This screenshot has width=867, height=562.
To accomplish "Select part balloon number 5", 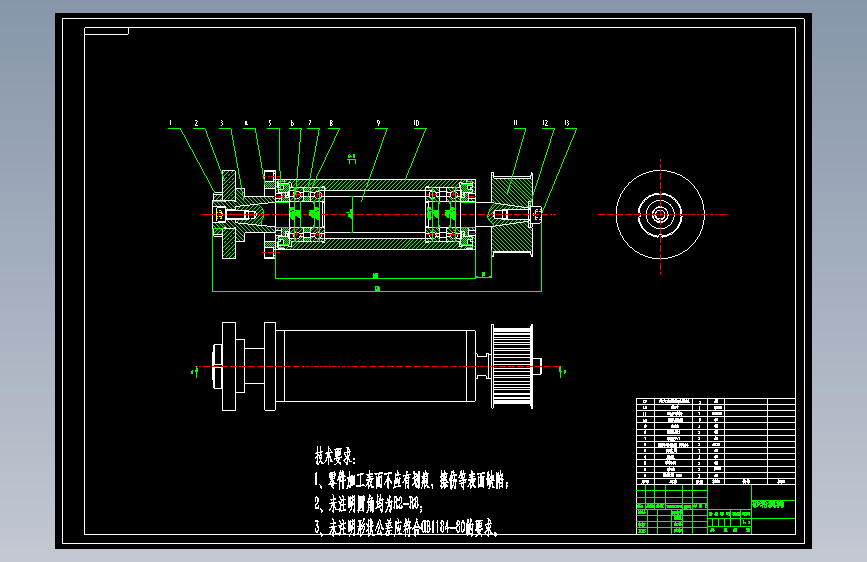I will [x=270, y=123].
